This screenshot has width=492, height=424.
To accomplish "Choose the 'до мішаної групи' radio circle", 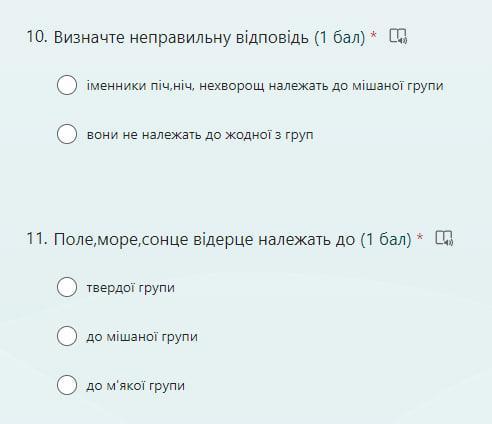I will click(x=67, y=336).
